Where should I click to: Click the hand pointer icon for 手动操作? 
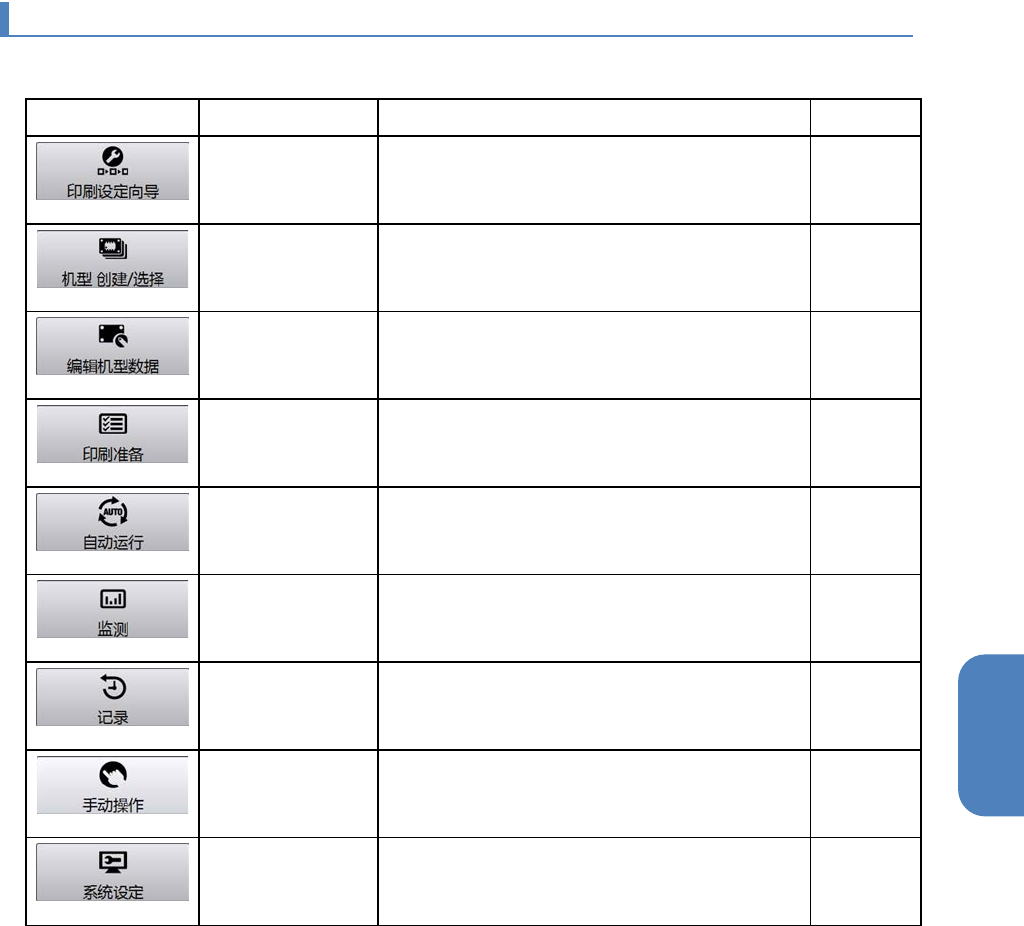pyautogui.click(x=112, y=775)
